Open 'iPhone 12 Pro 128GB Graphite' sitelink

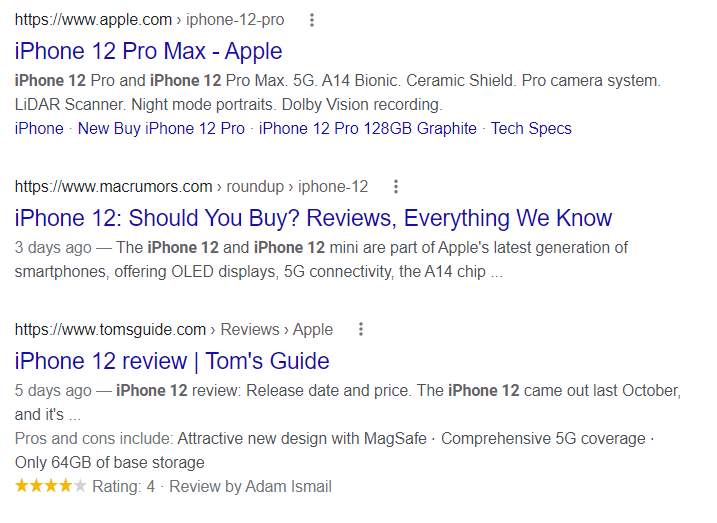pos(367,128)
